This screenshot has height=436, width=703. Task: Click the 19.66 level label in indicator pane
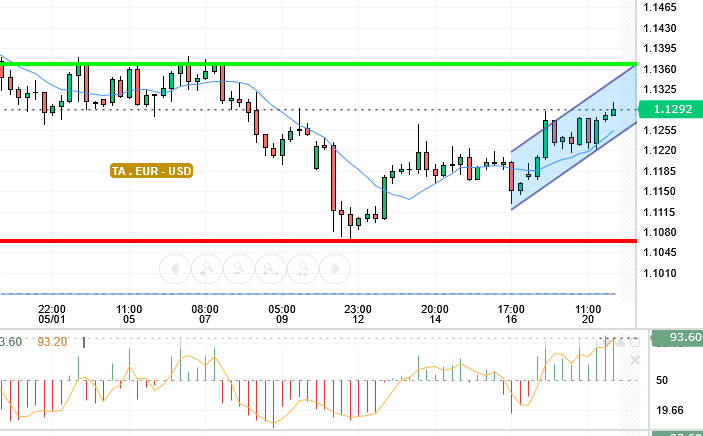670,410
